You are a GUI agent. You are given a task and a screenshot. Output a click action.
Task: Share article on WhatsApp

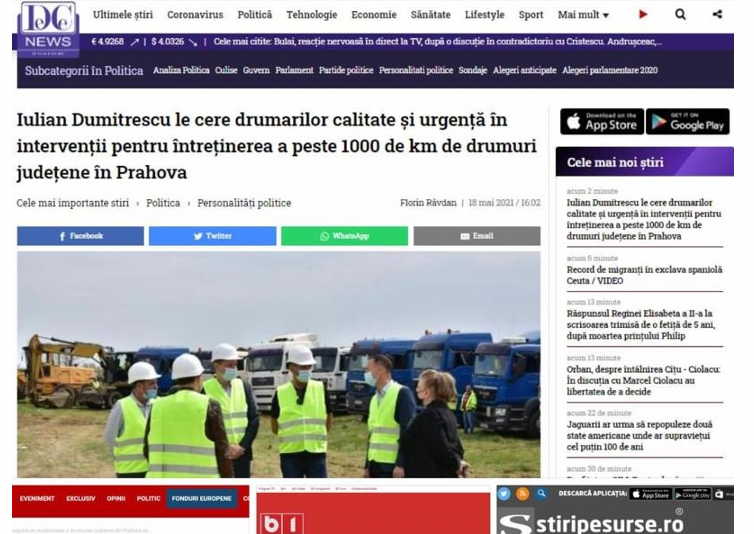point(344,236)
